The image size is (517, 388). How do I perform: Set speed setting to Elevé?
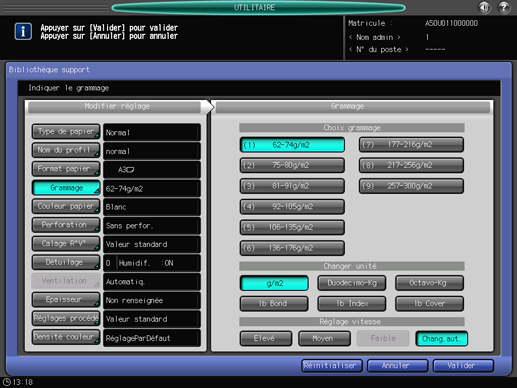[266, 338]
